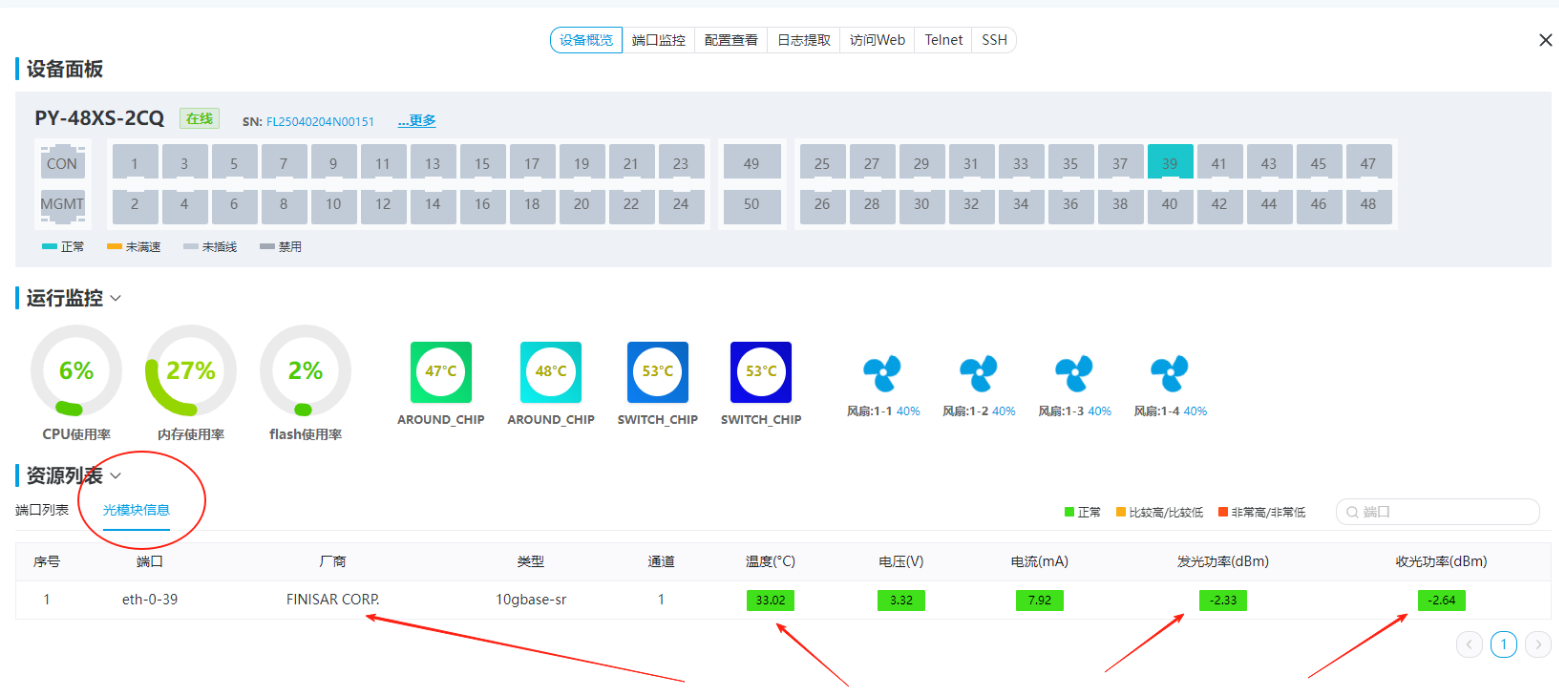
Task: Click the red 非常高/非常低 legend swatch
Action: pos(1222,512)
